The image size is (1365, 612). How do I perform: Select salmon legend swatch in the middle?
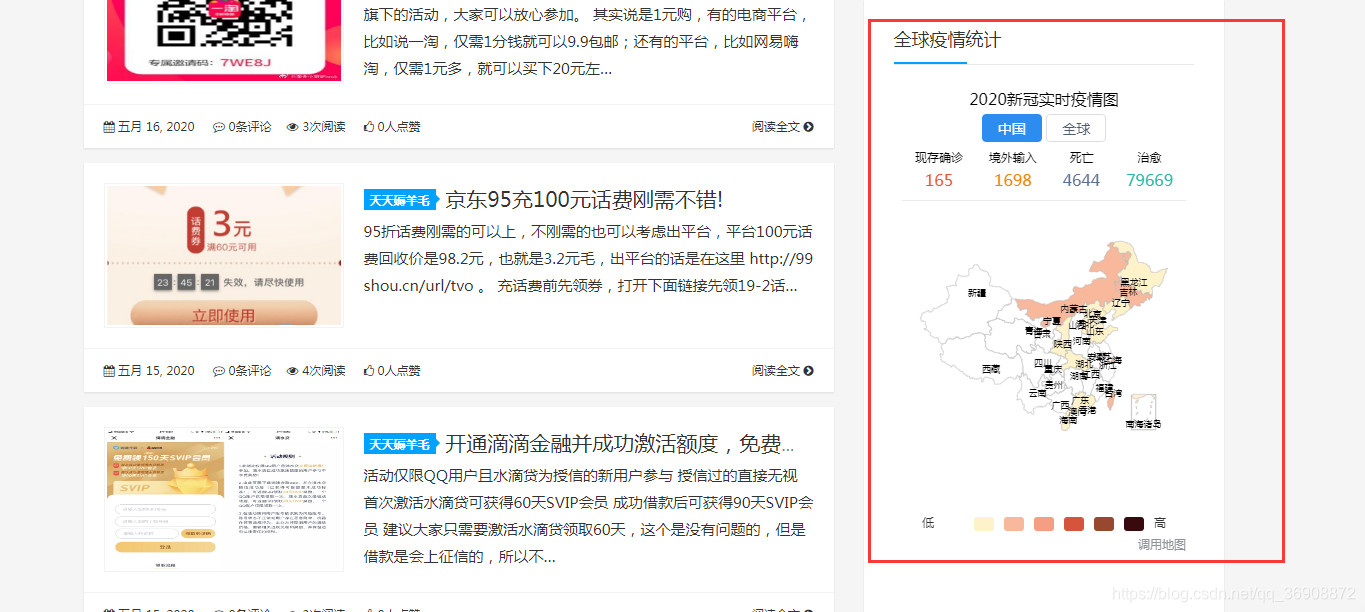point(1044,524)
